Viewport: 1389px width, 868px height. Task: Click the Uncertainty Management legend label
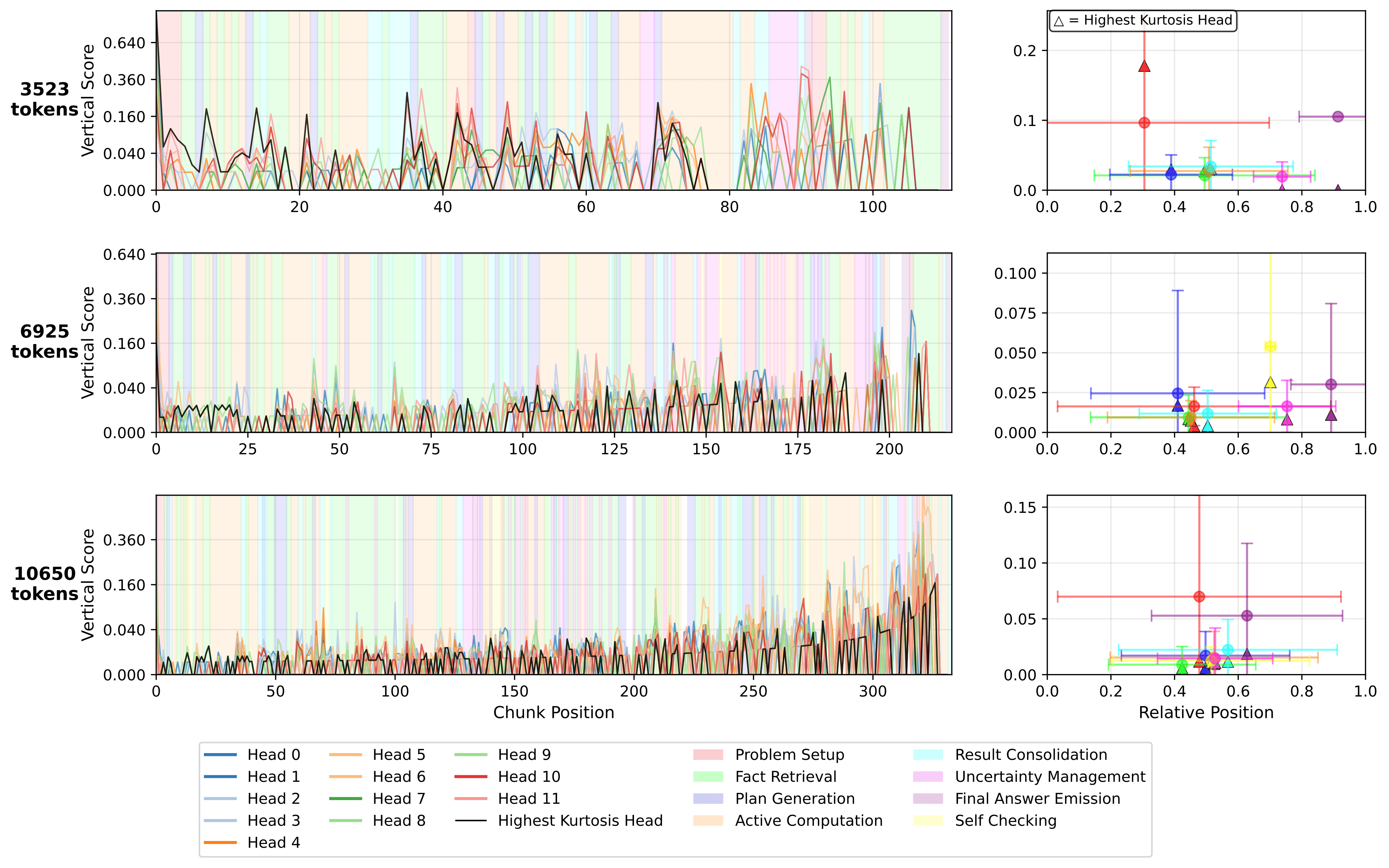(x=1050, y=776)
